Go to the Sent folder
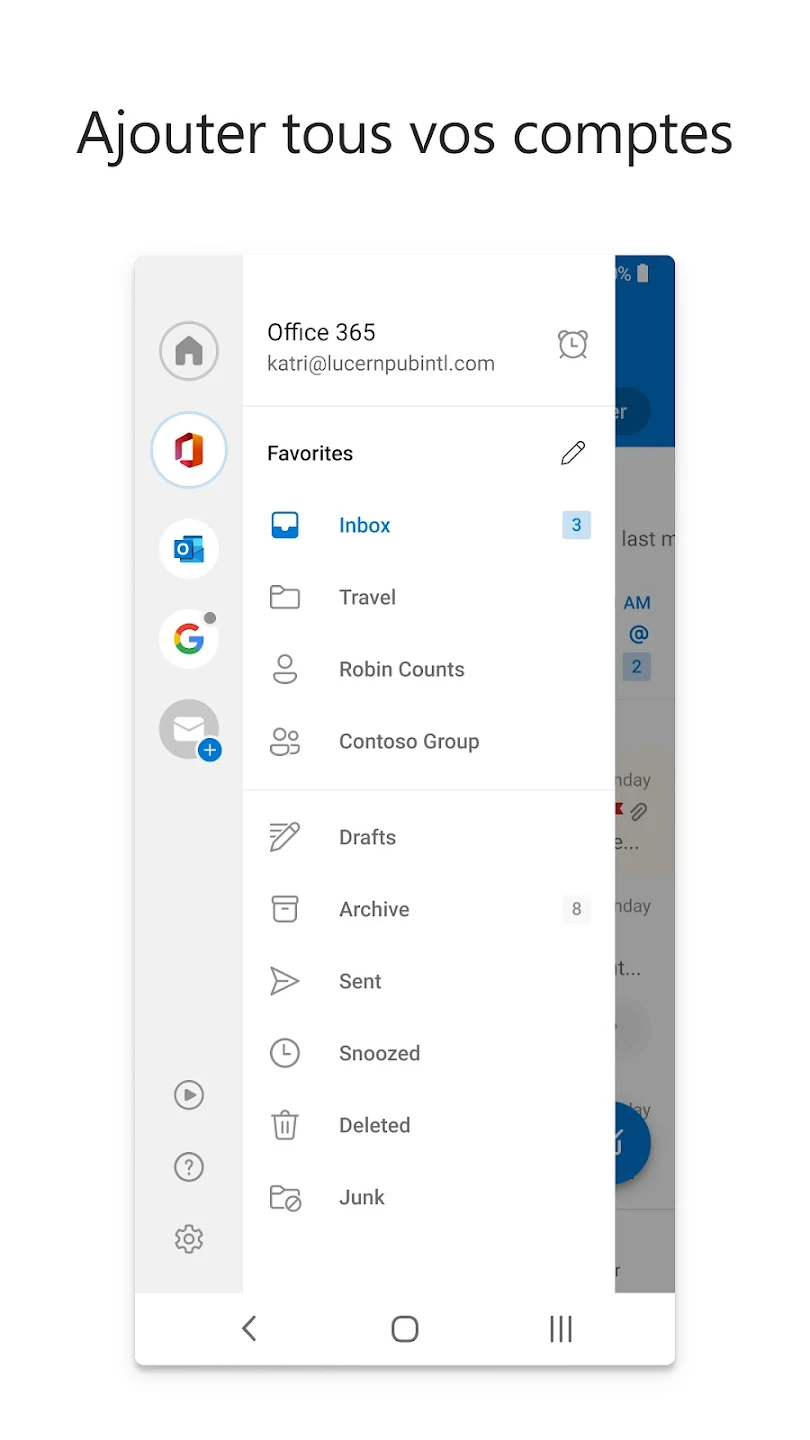The height and width of the screenshot is (1440, 810). [x=360, y=981]
